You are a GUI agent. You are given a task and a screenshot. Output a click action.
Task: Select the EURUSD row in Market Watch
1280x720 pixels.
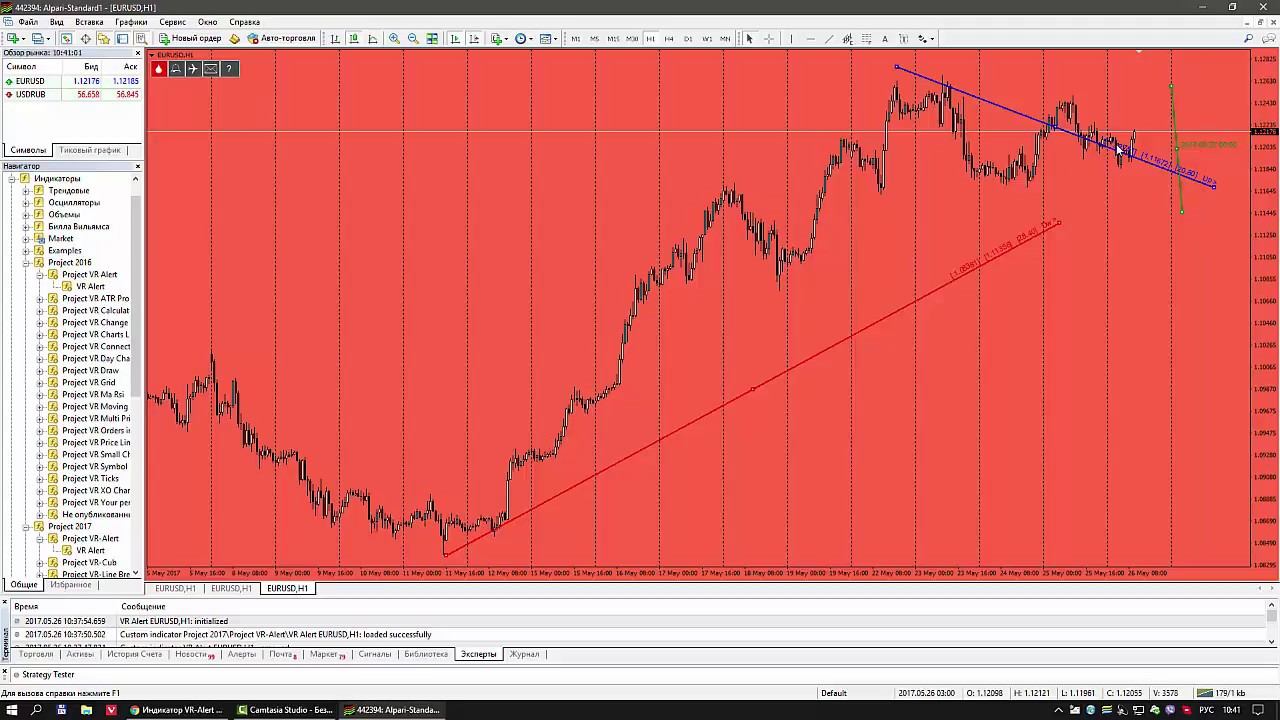(71, 81)
